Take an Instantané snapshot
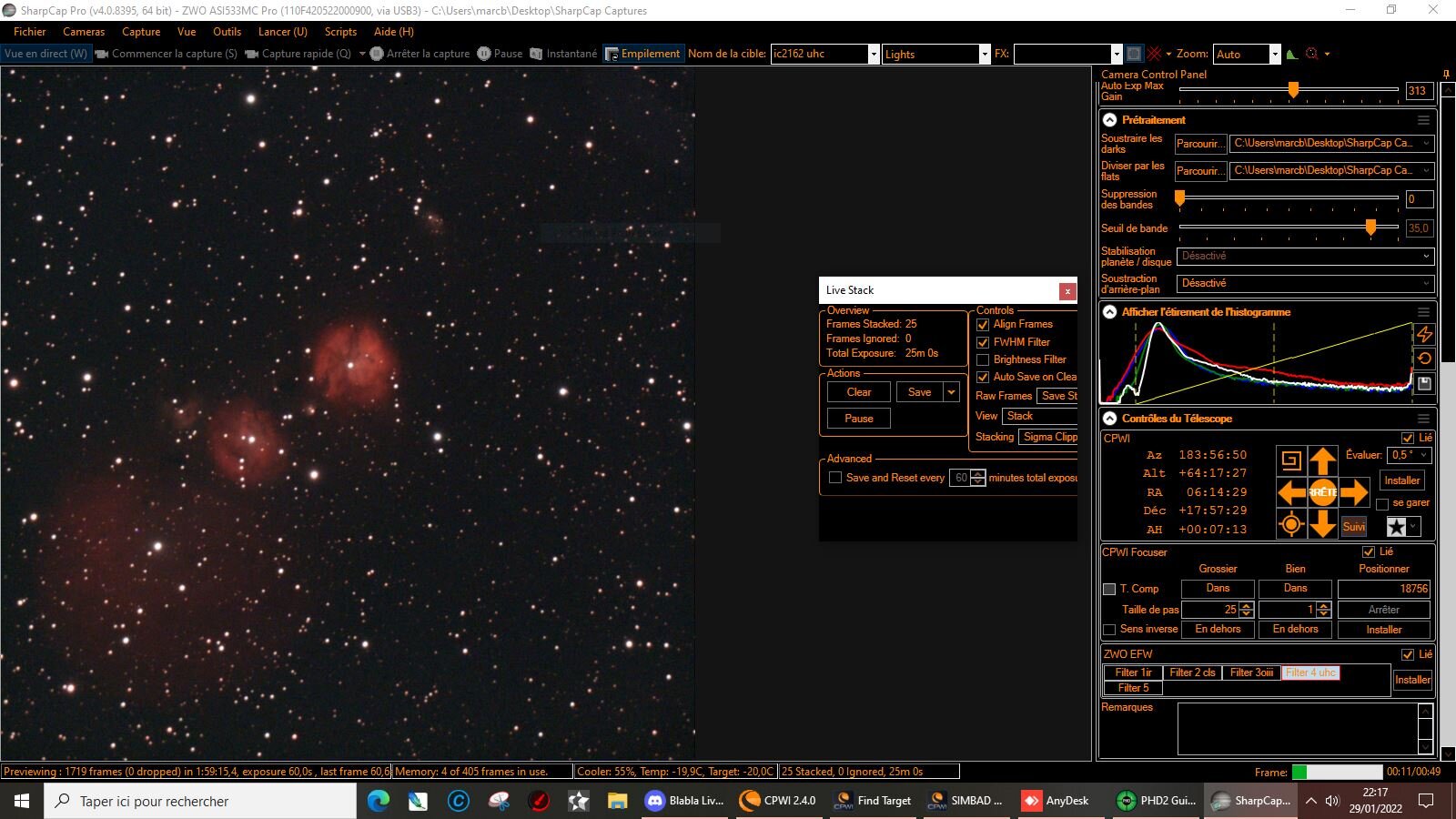 (x=563, y=54)
